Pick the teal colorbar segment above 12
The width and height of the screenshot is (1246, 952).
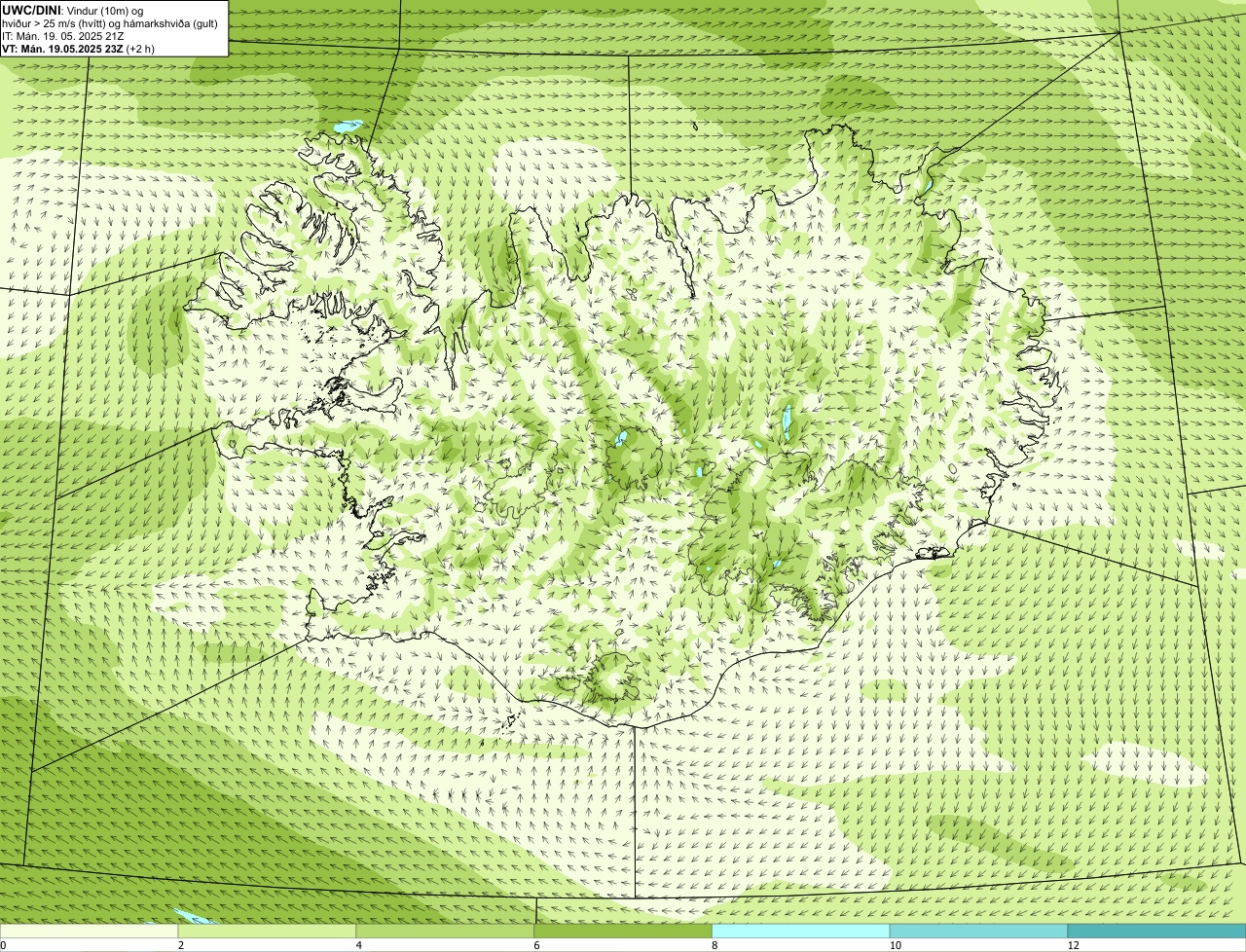point(1156,932)
